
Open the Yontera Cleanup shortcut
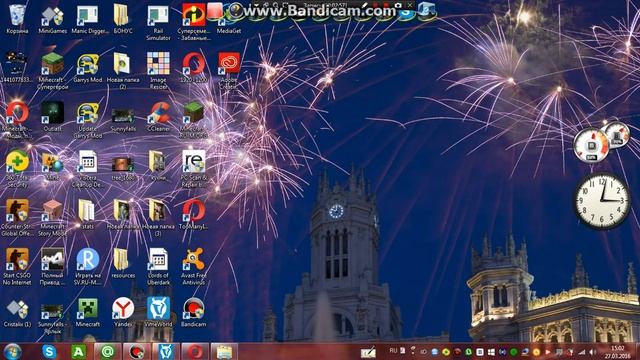click(x=87, y=169)
